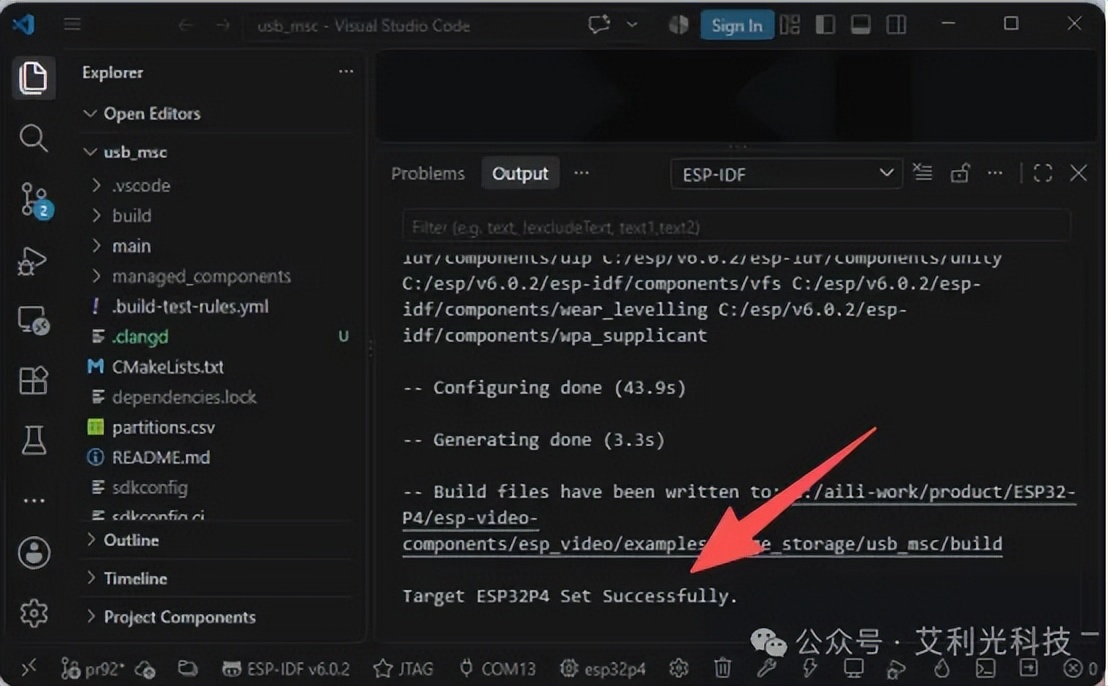1108x686 pixels.
Task: Open the Customize Layout icon
Action: tap(790, 25)
